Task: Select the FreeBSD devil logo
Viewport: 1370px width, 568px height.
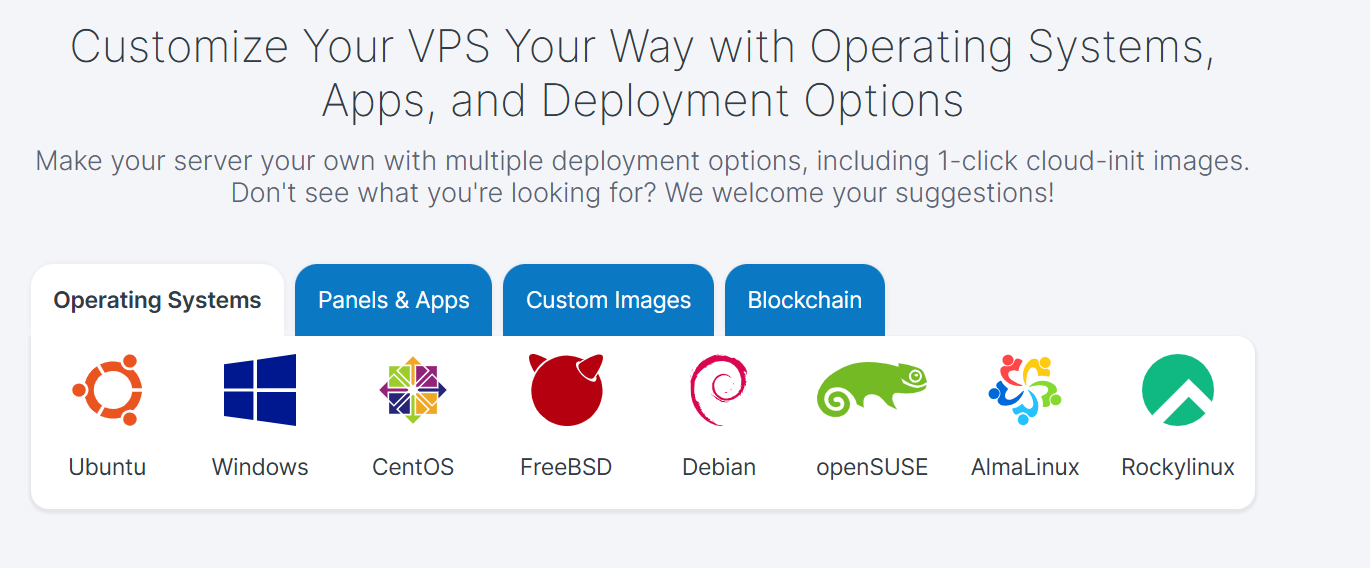Action: coord(566,390)
